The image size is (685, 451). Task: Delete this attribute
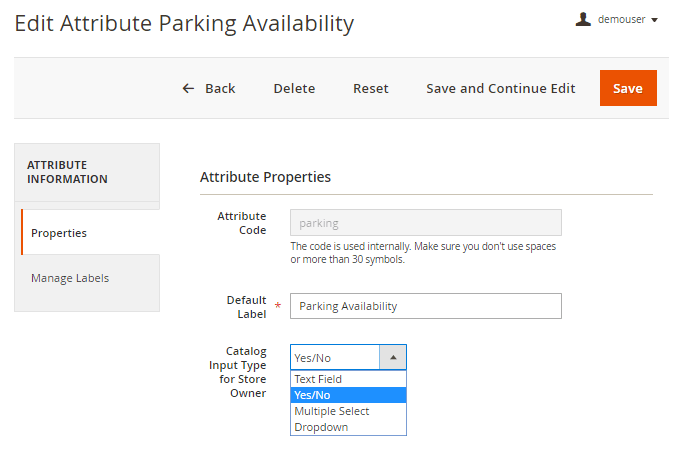[x=294, y=88]
